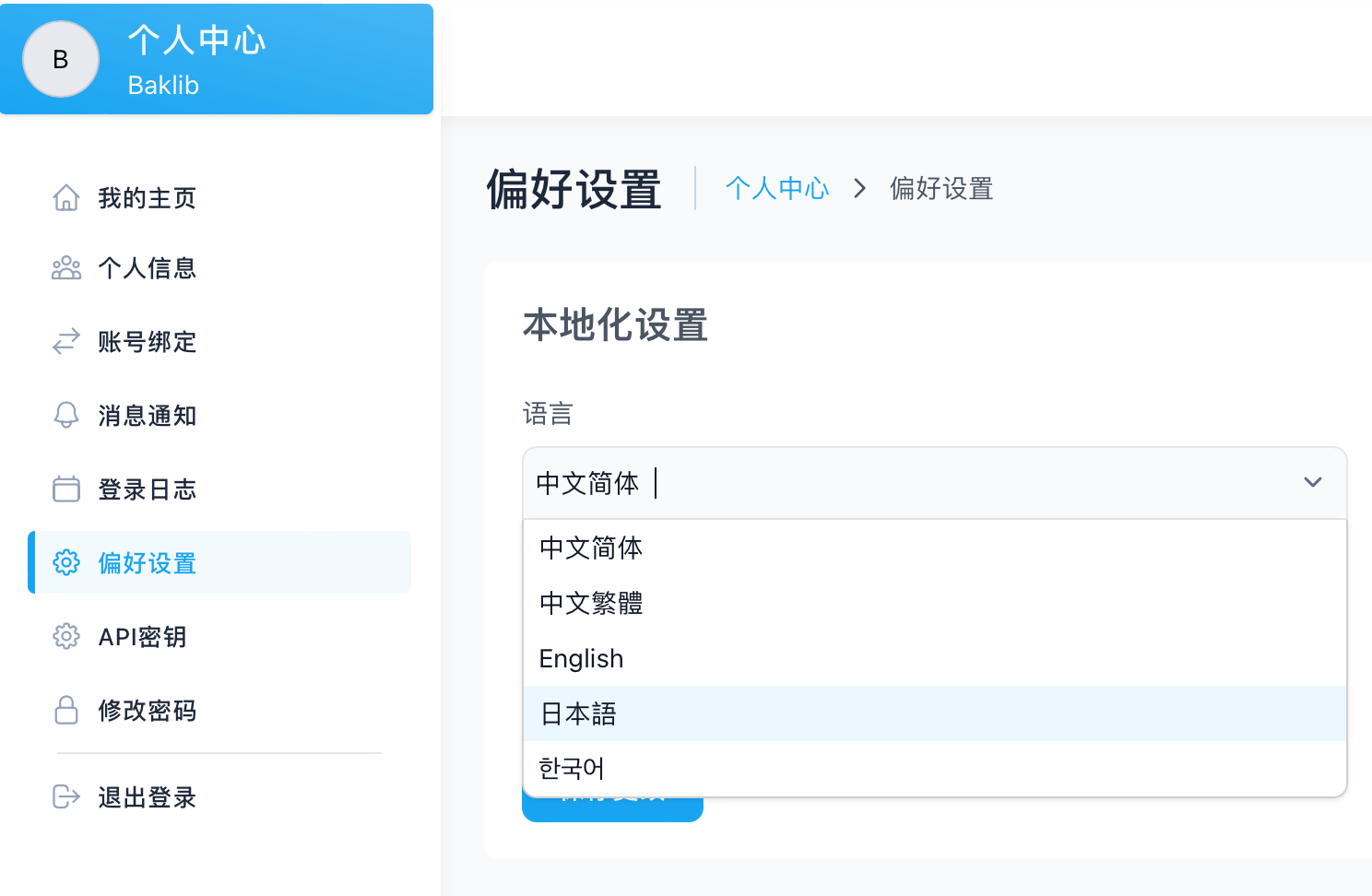The image size is (1372, 896).
Task: Select English from the language dropdown
Action: (581, 658)
